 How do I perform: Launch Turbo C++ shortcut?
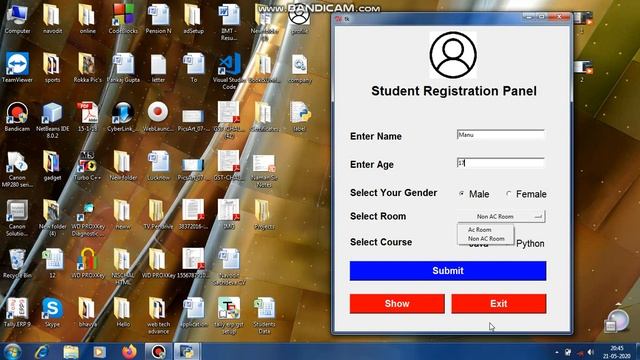coord(87,165)
